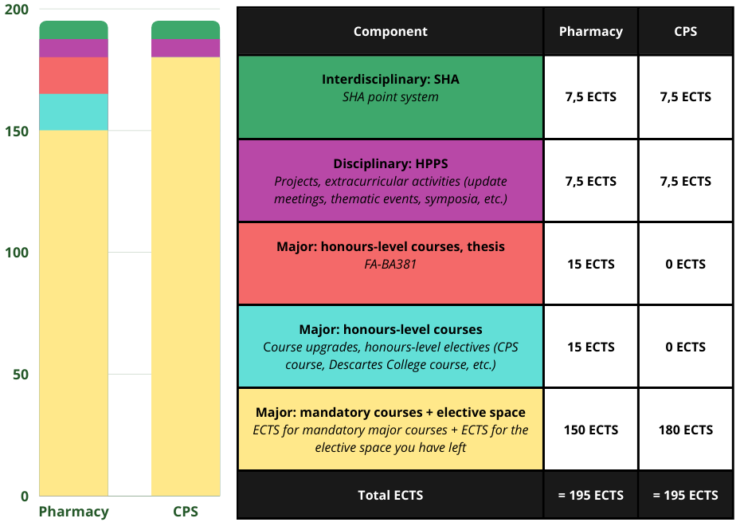Click the "Component" table header
The width and height of the screenshot is (740, 526).
click(x=390, y=31)
